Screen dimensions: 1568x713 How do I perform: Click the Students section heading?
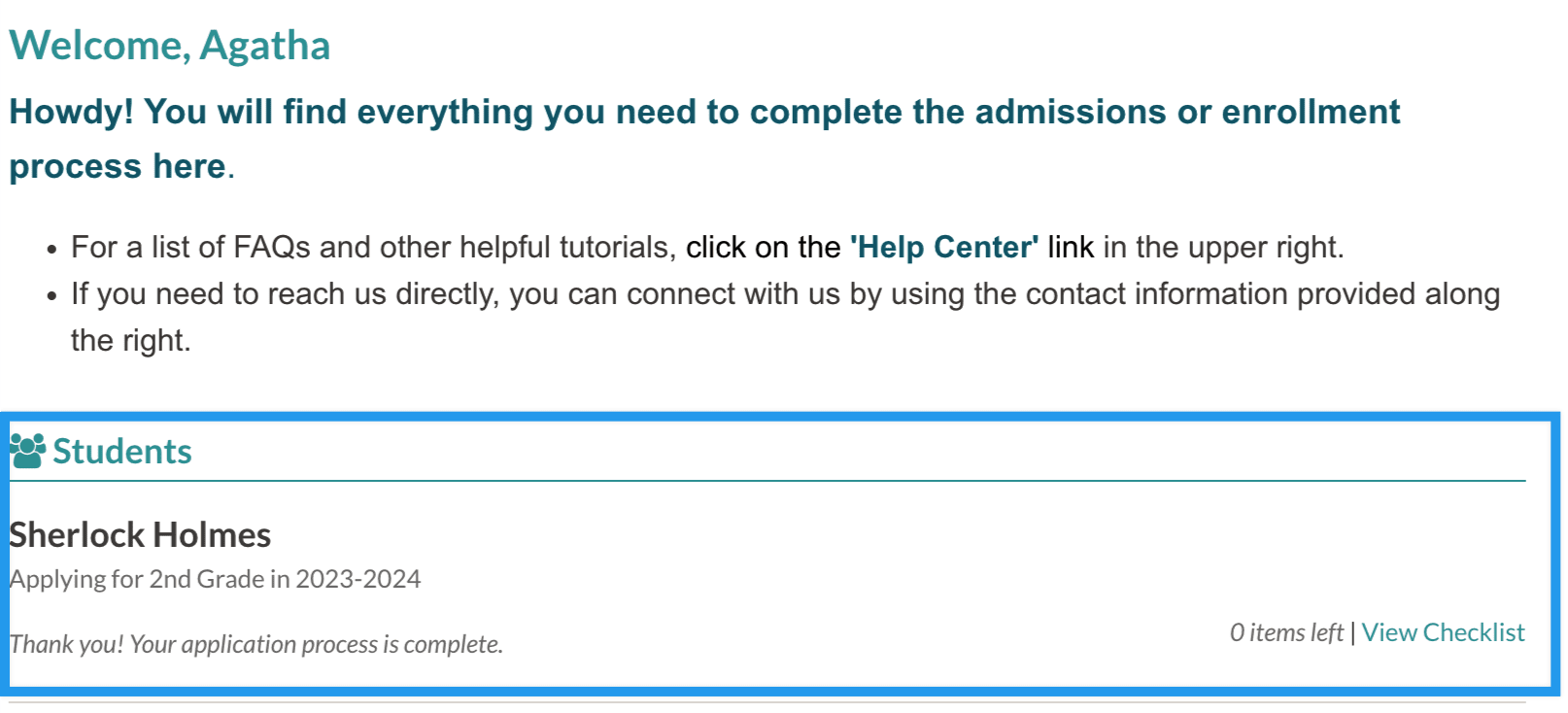pyautogui.click(x=122, y=452)
